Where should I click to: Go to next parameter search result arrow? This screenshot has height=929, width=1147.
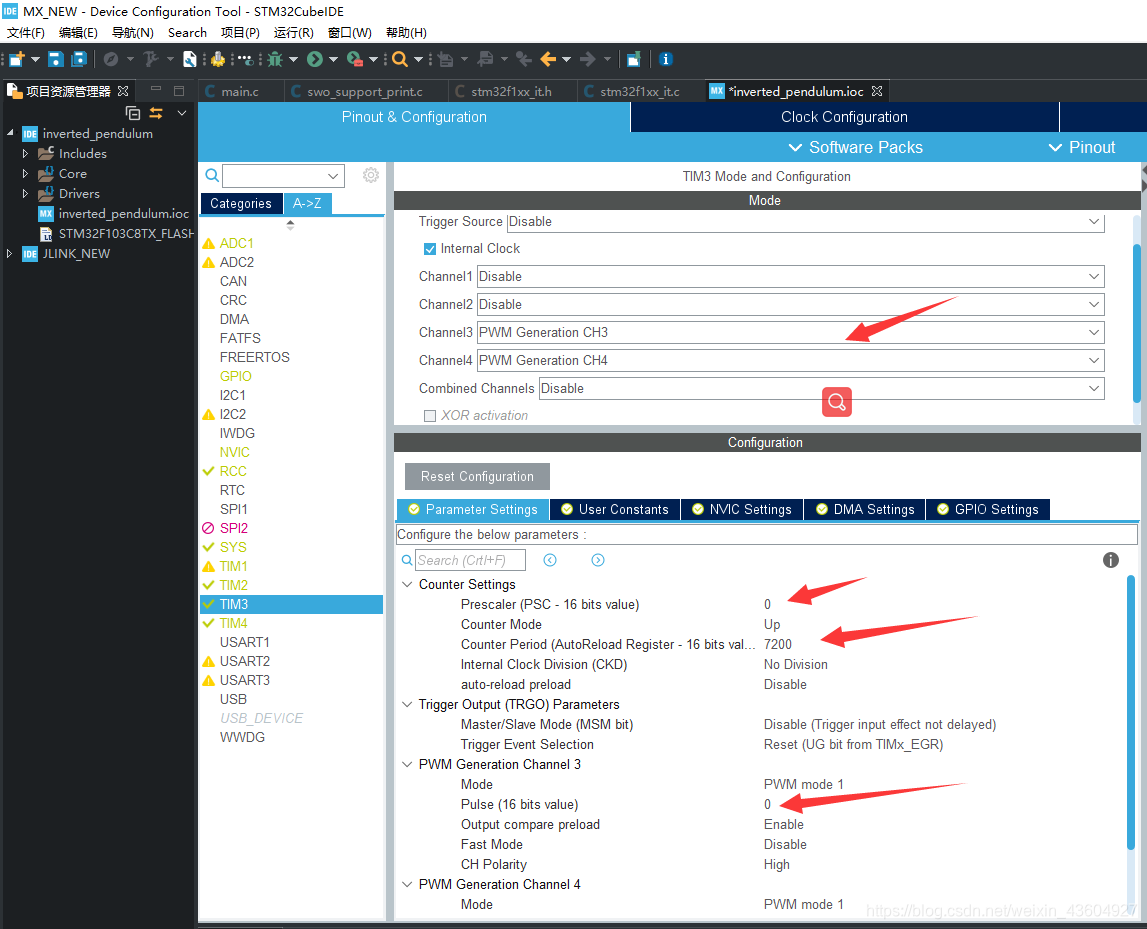pos(598,560)
